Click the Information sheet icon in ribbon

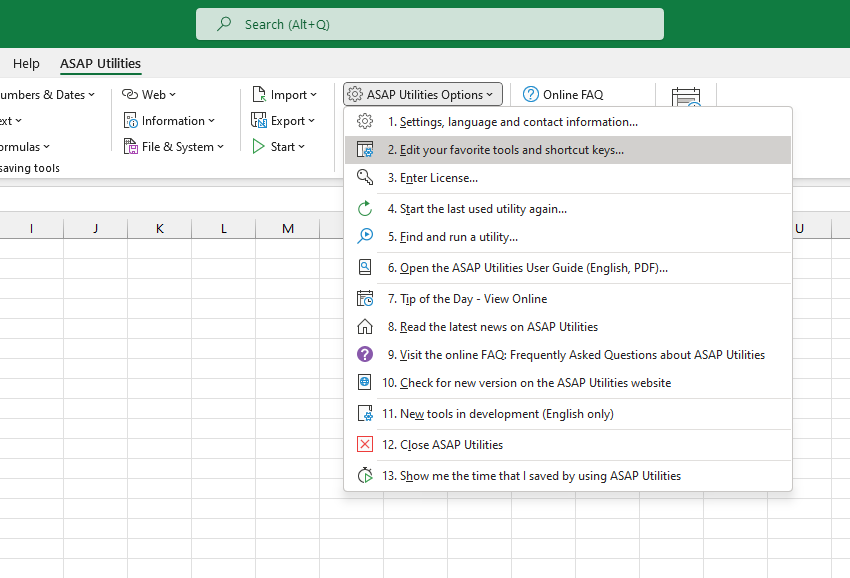pyautogui.click(x=131, y=120)
